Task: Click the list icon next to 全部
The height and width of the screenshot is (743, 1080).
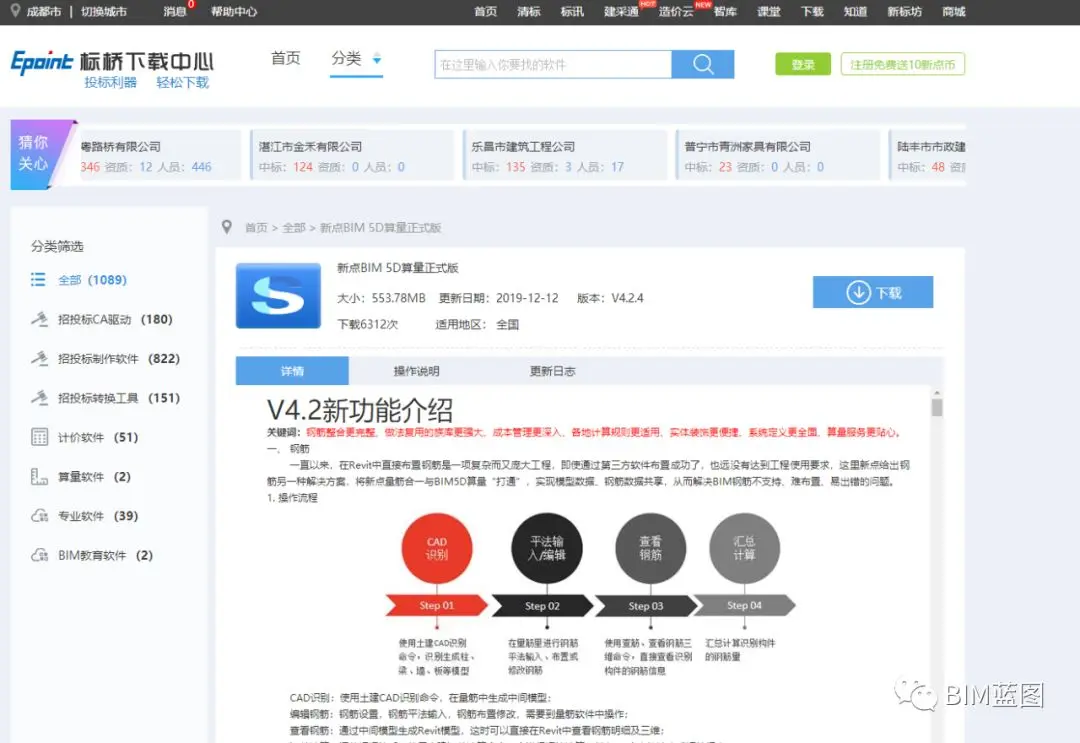Action: click(38, 280)
